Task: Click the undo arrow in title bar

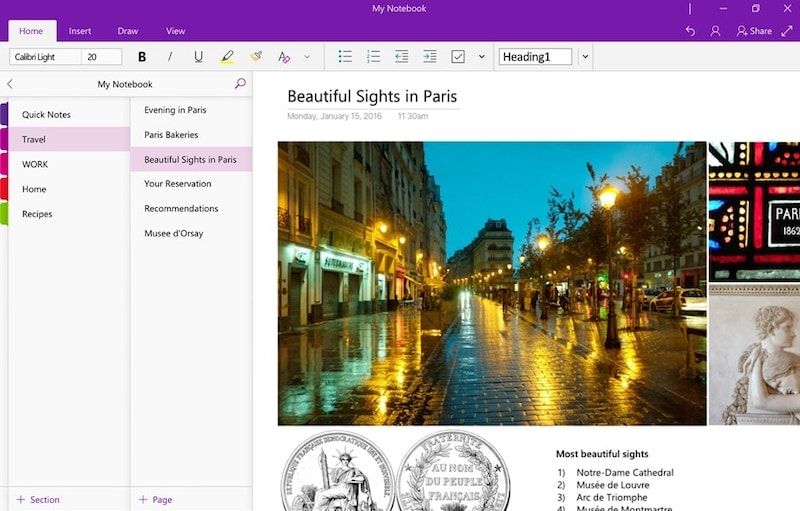Action: pos(690,31)
